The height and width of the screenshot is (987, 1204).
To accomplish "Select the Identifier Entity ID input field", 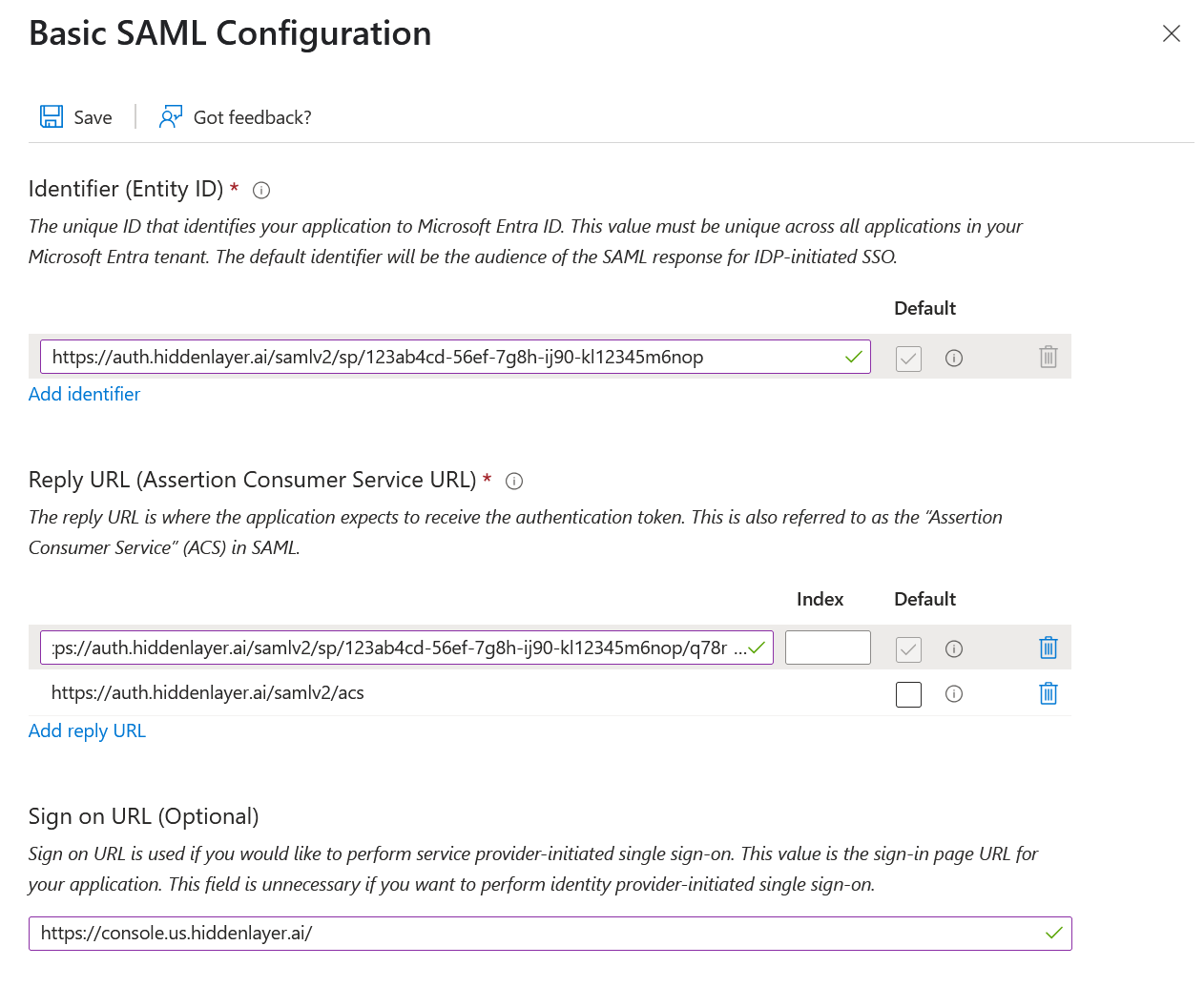I will pos(455,356).
